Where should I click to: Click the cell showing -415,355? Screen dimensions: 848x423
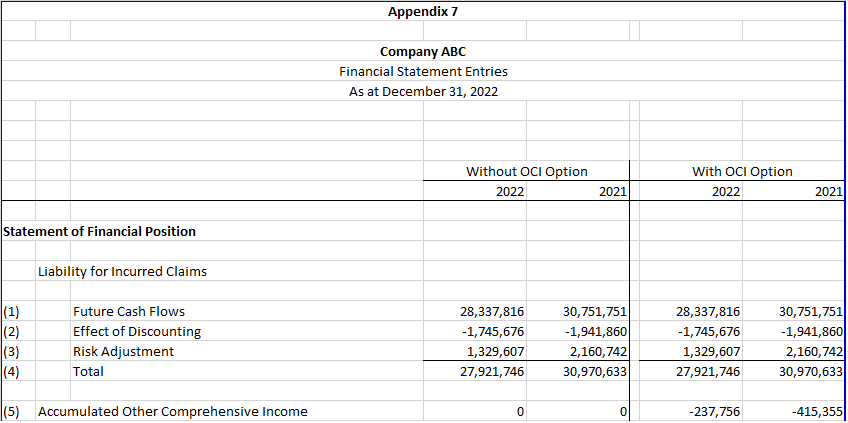817,411
